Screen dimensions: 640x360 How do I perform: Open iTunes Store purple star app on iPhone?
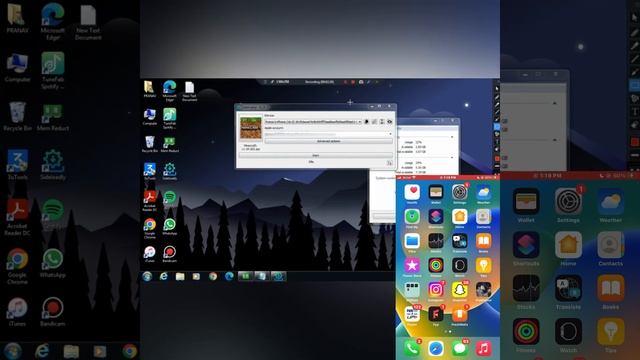coord(412,265)
